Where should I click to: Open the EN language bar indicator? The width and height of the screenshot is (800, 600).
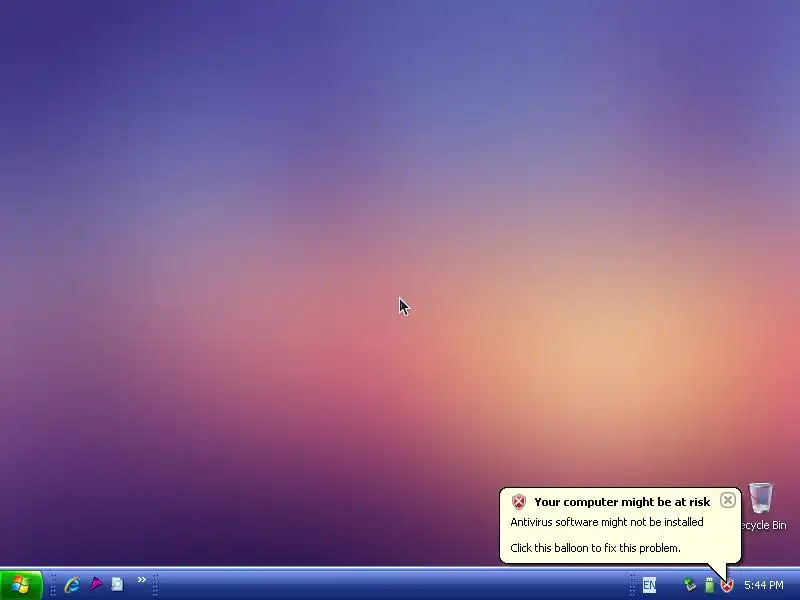(x=649, y=585)
